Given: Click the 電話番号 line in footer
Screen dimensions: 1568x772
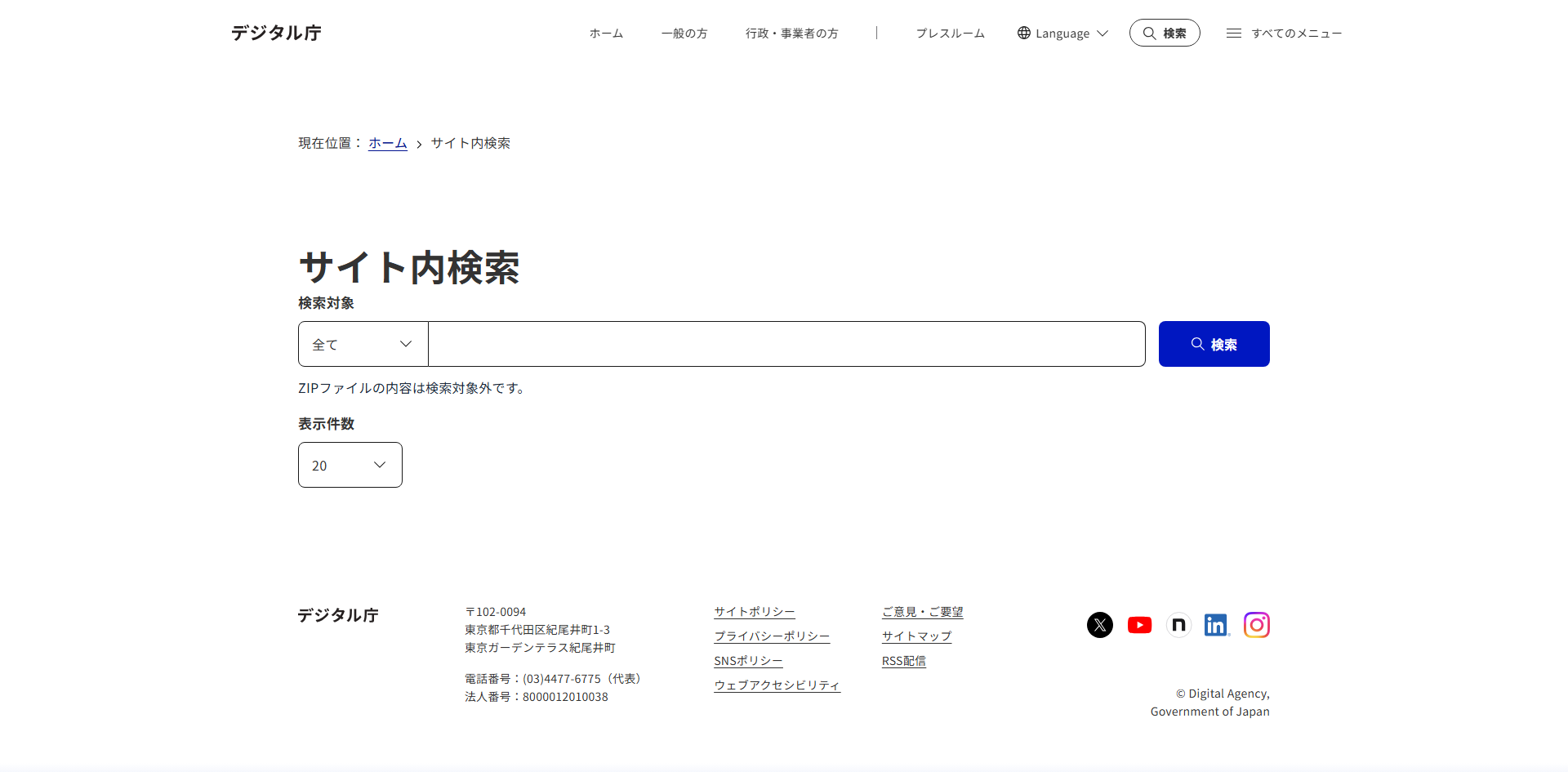Looking at the screenshot, I should coord(555,679).
